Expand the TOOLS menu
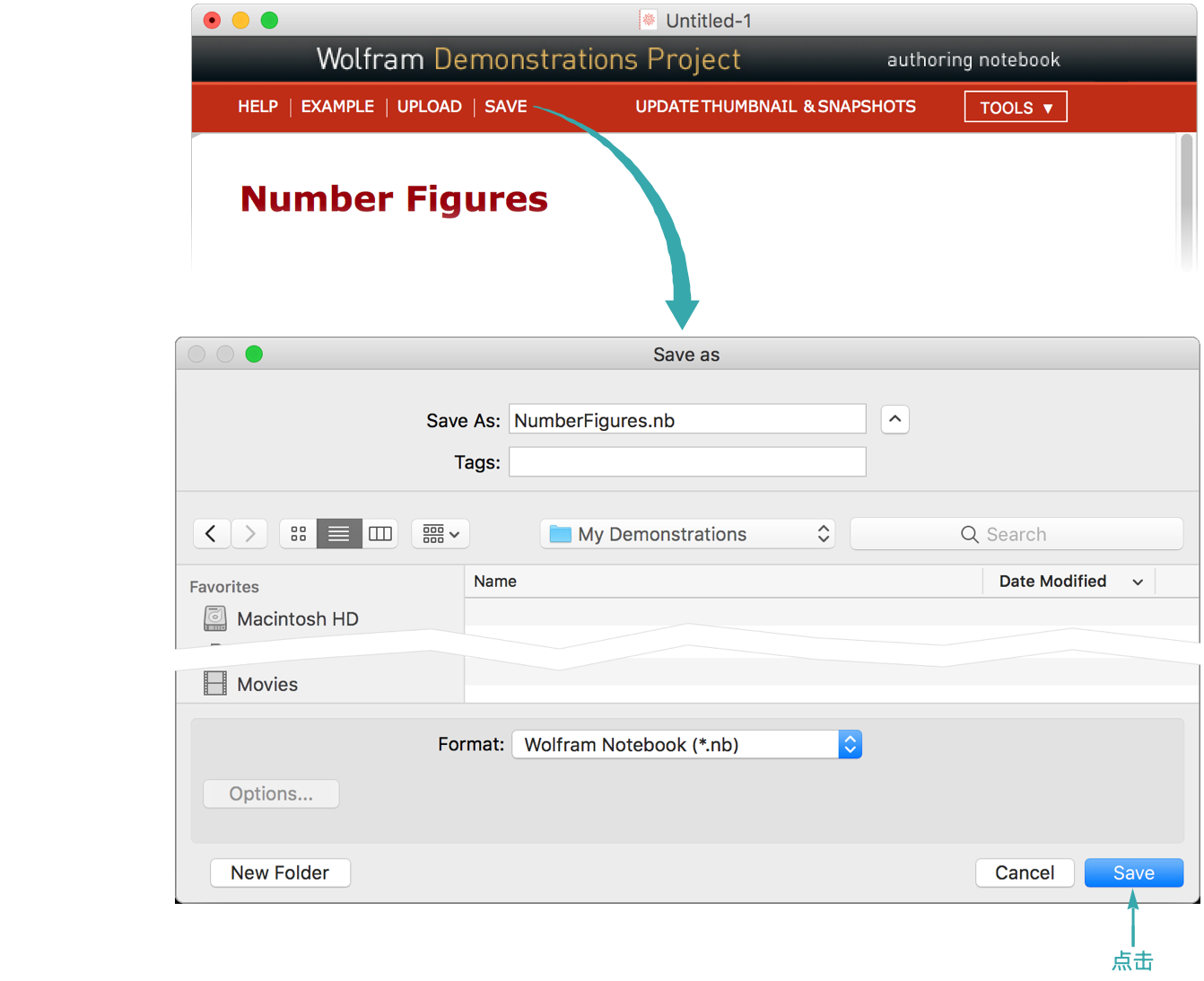 point(1015,107)
